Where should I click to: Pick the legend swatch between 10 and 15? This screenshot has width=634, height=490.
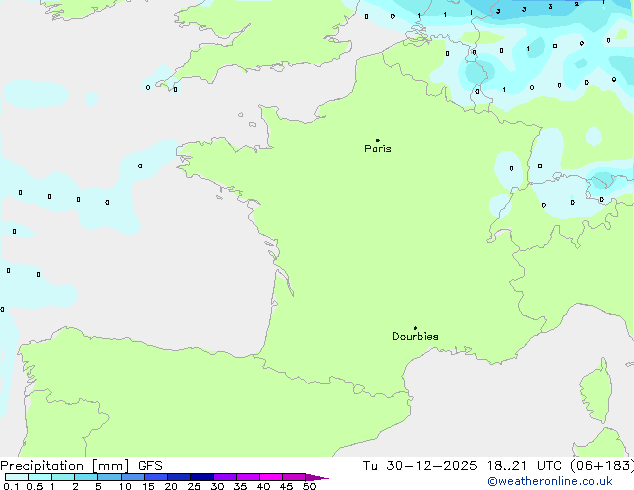[134, 478]
